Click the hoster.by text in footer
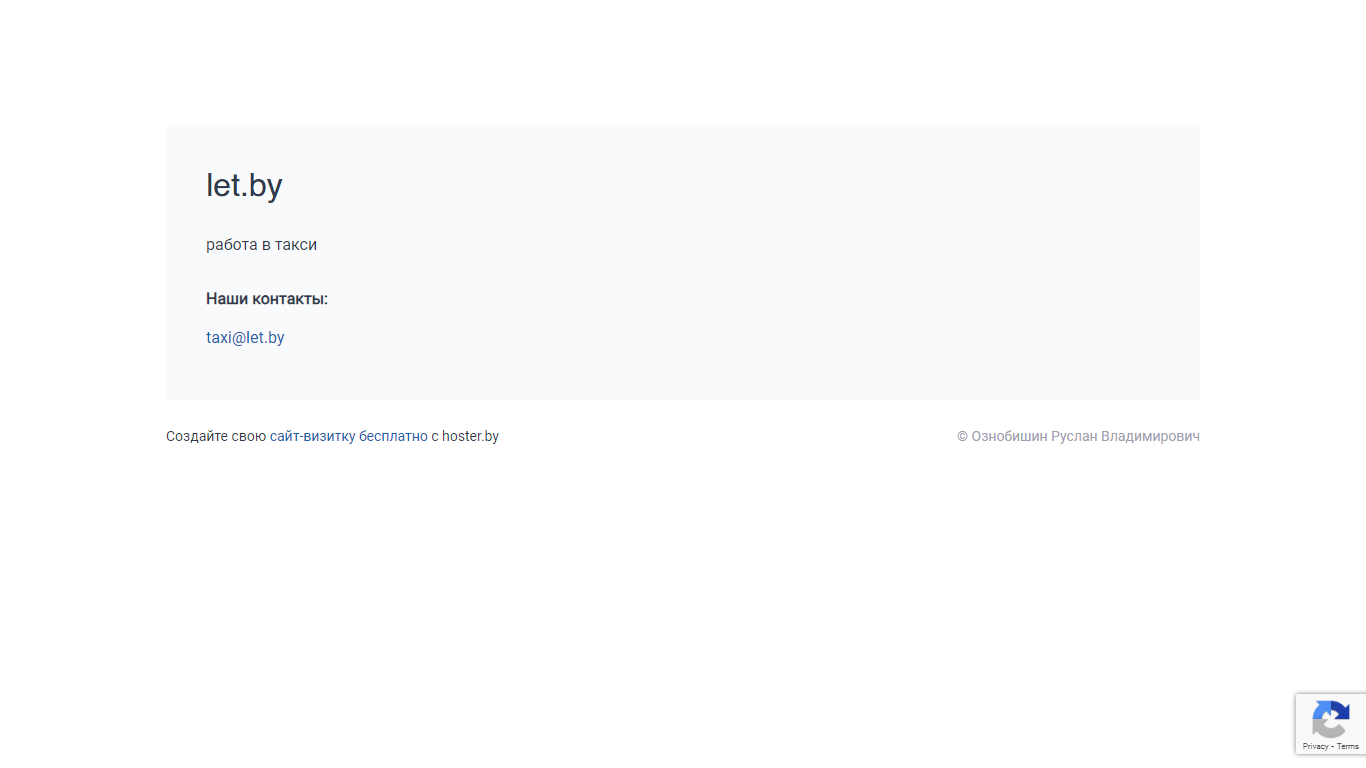The image size is (1366, 768). 470,436
